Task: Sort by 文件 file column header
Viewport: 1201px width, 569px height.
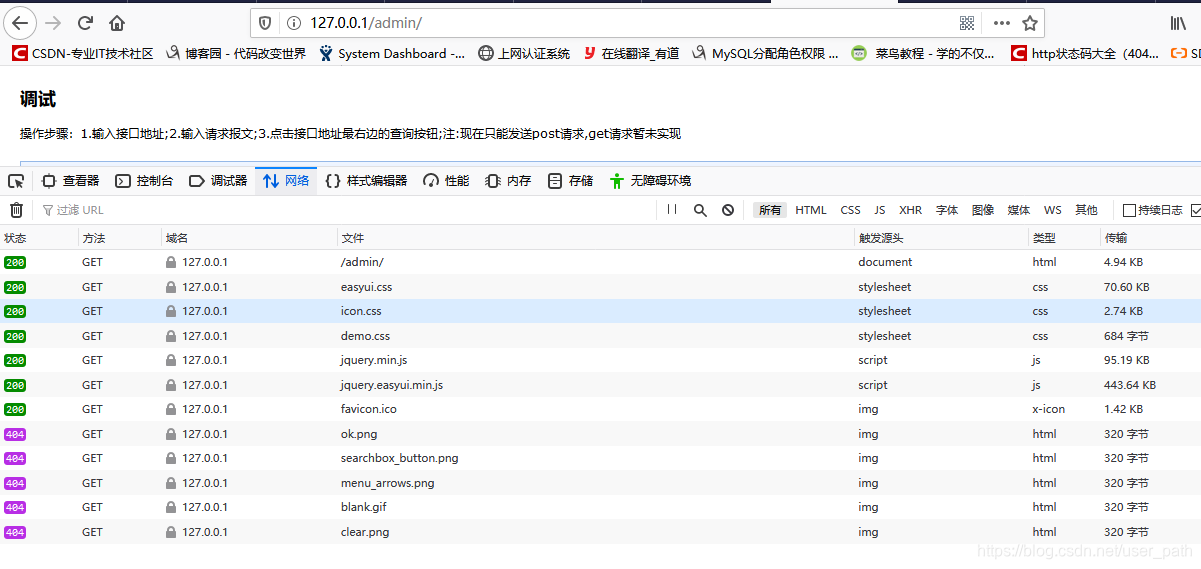Action: pyautogui.click(x=596, y=238)
